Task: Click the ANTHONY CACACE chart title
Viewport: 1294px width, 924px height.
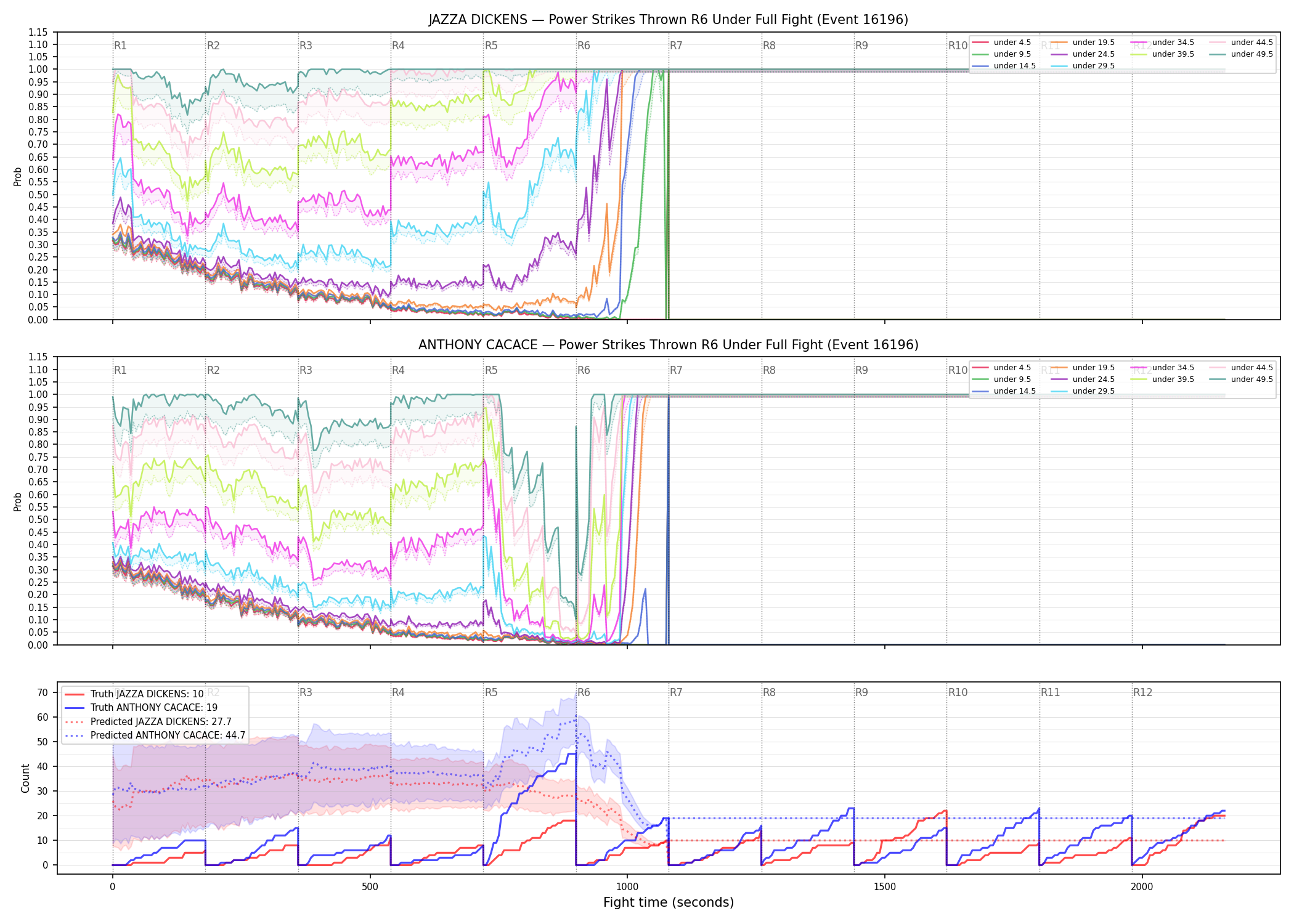Action: pyautogui.click(x=669, y=345)
